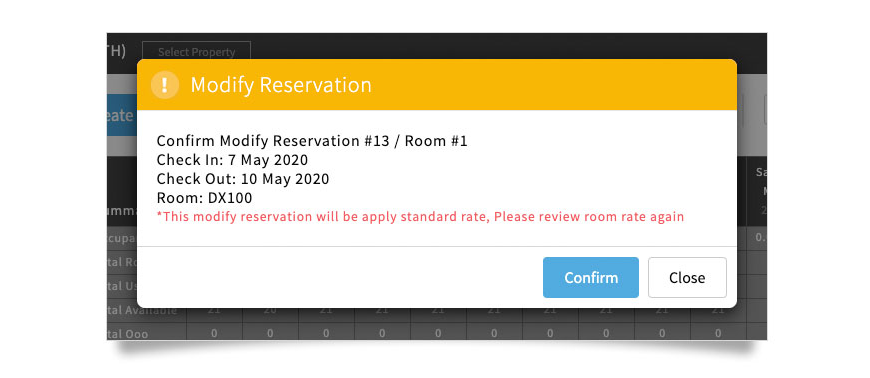
Task: Click the partially hidden button at toolbar's right edge
Action: (x=766, y=109)
